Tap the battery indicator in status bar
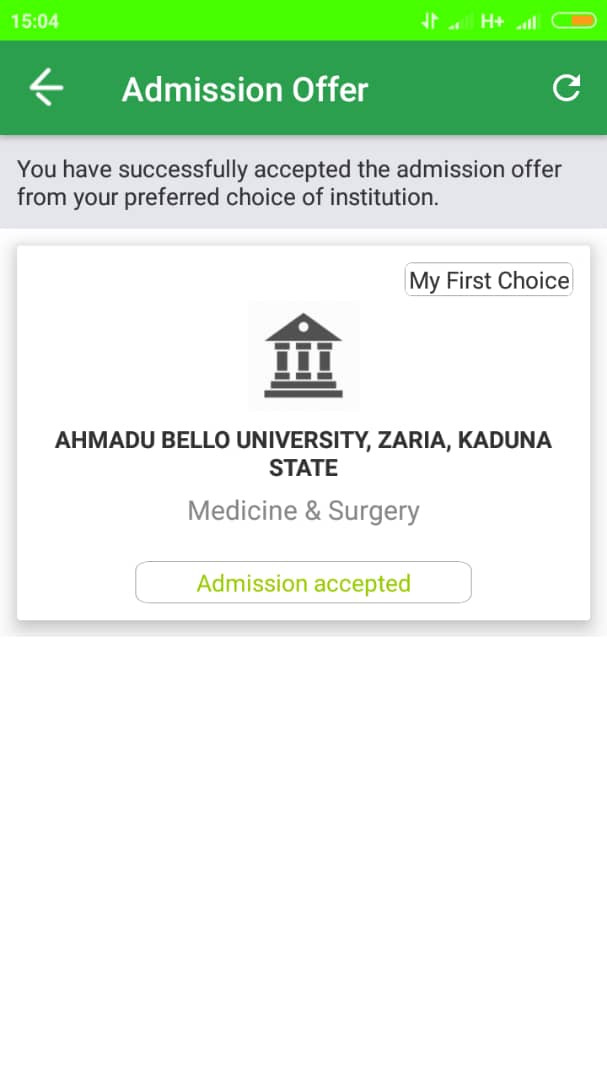The height and width of the screenshot is (1080, 607). point(573,21)
